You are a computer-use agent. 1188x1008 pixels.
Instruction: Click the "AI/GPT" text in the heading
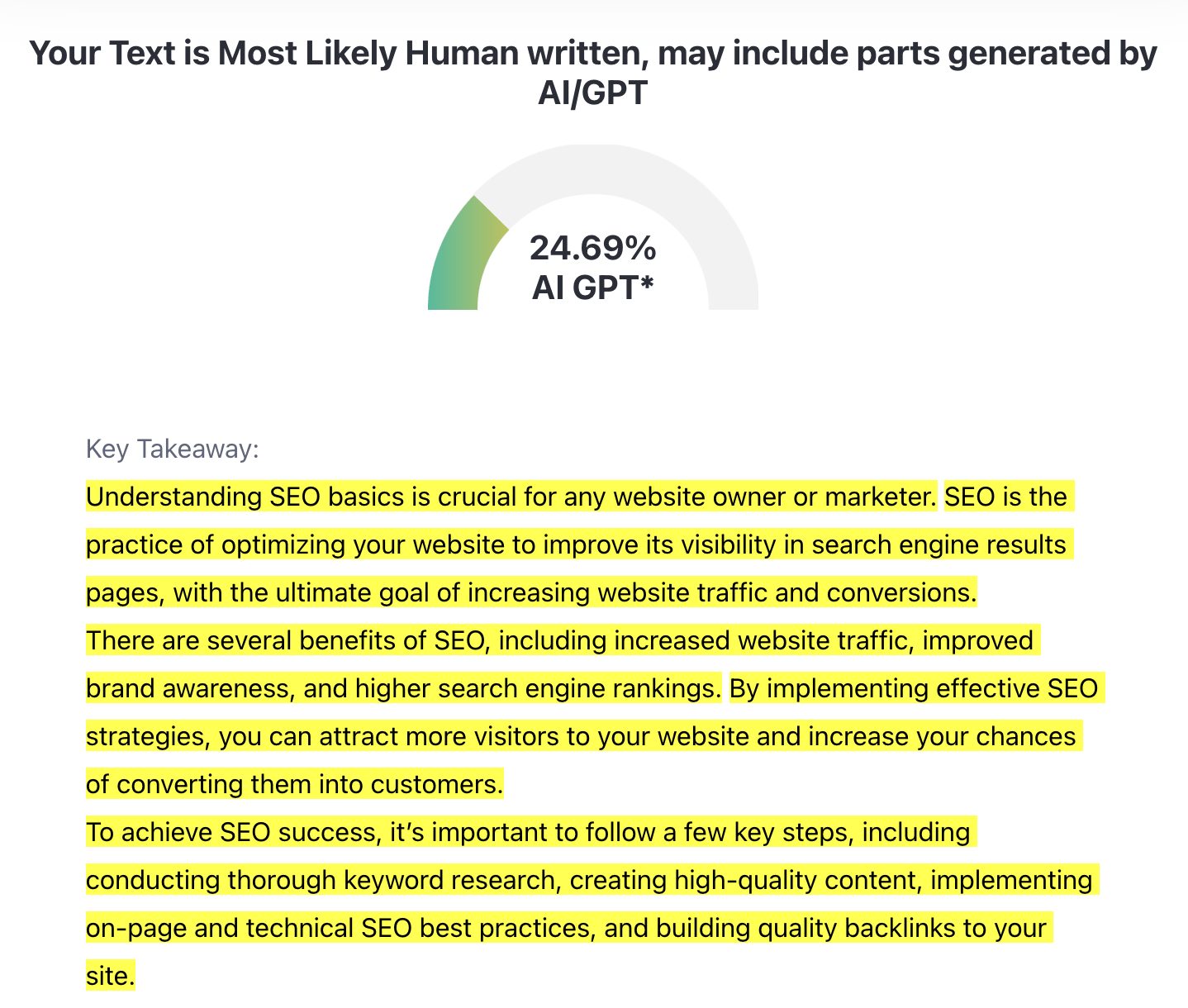coord(592,93)
